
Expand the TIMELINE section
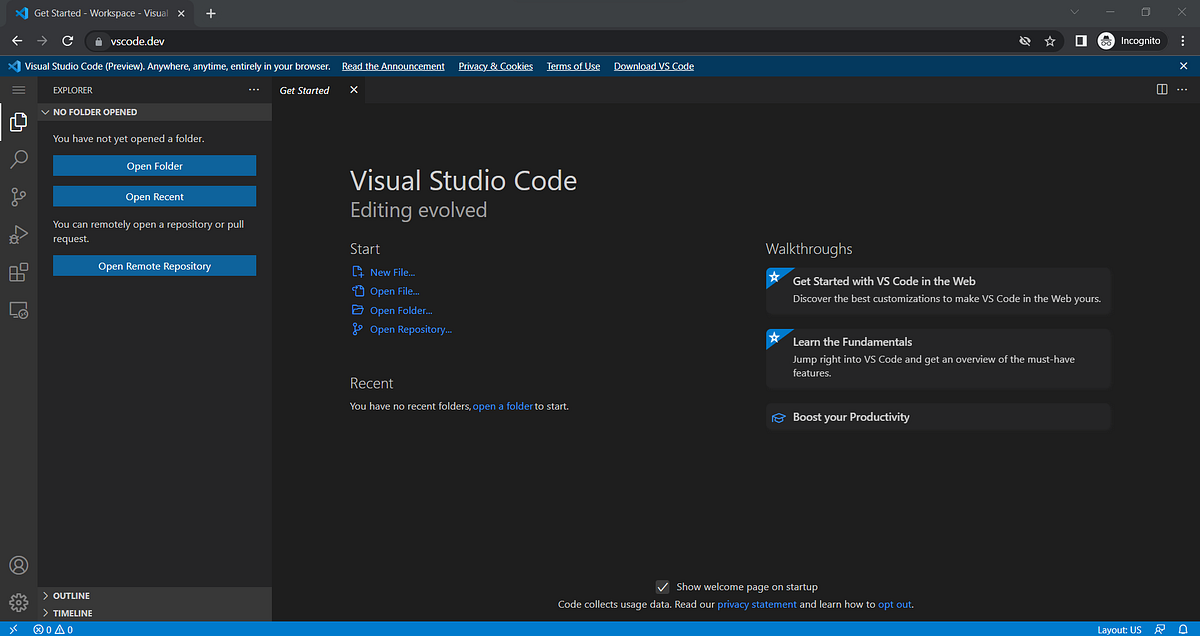(x=70, y=612)
